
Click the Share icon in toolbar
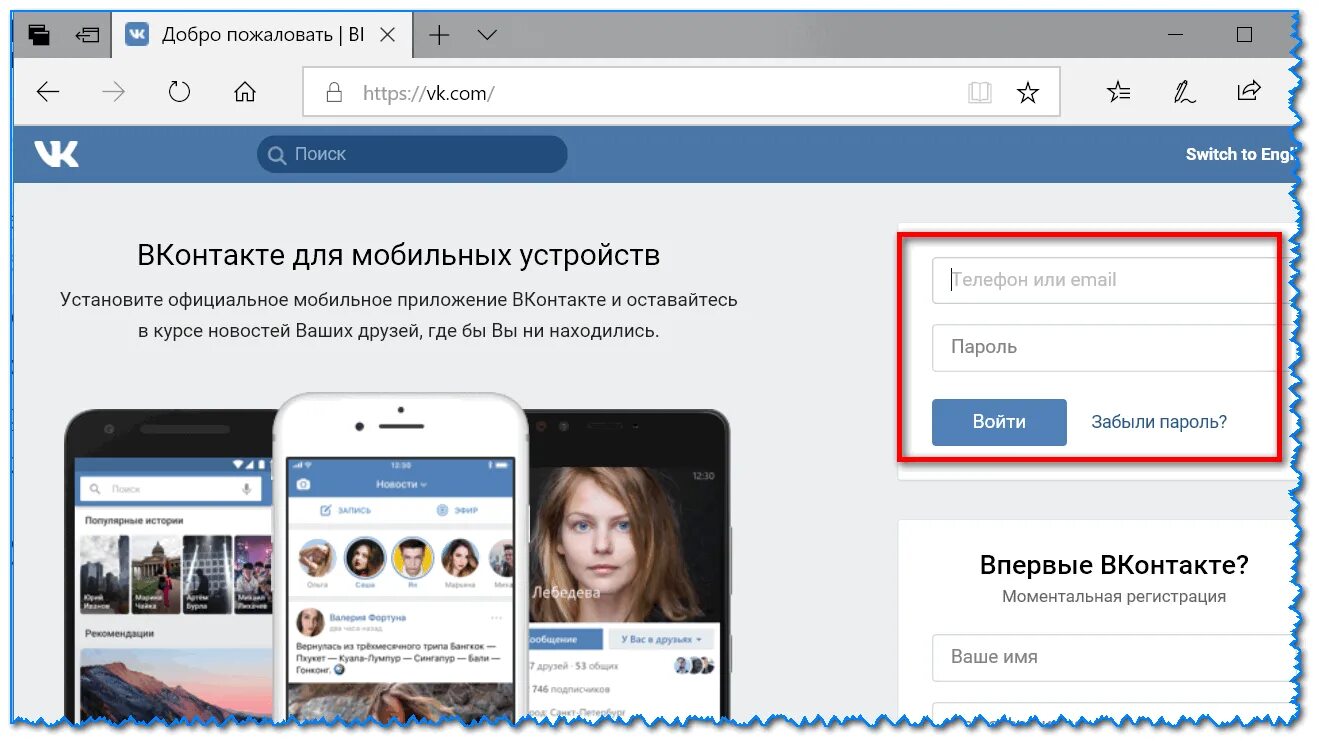[x=1249, y=92]
